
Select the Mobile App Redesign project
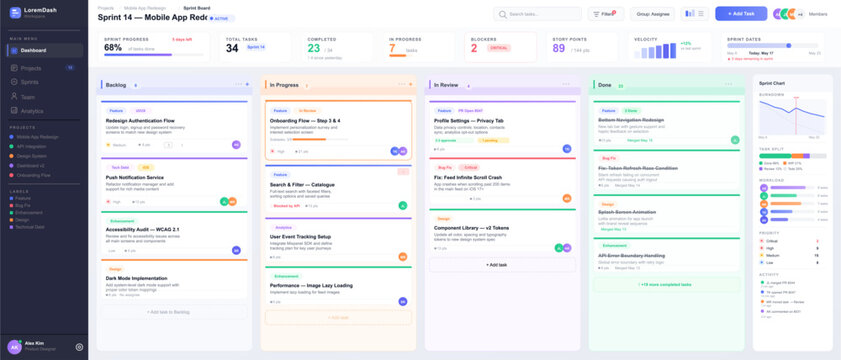tap(34, 137)
